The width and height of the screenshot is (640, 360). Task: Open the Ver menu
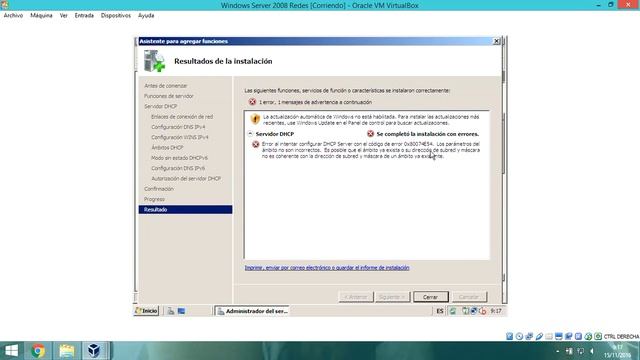pos(64,16)
